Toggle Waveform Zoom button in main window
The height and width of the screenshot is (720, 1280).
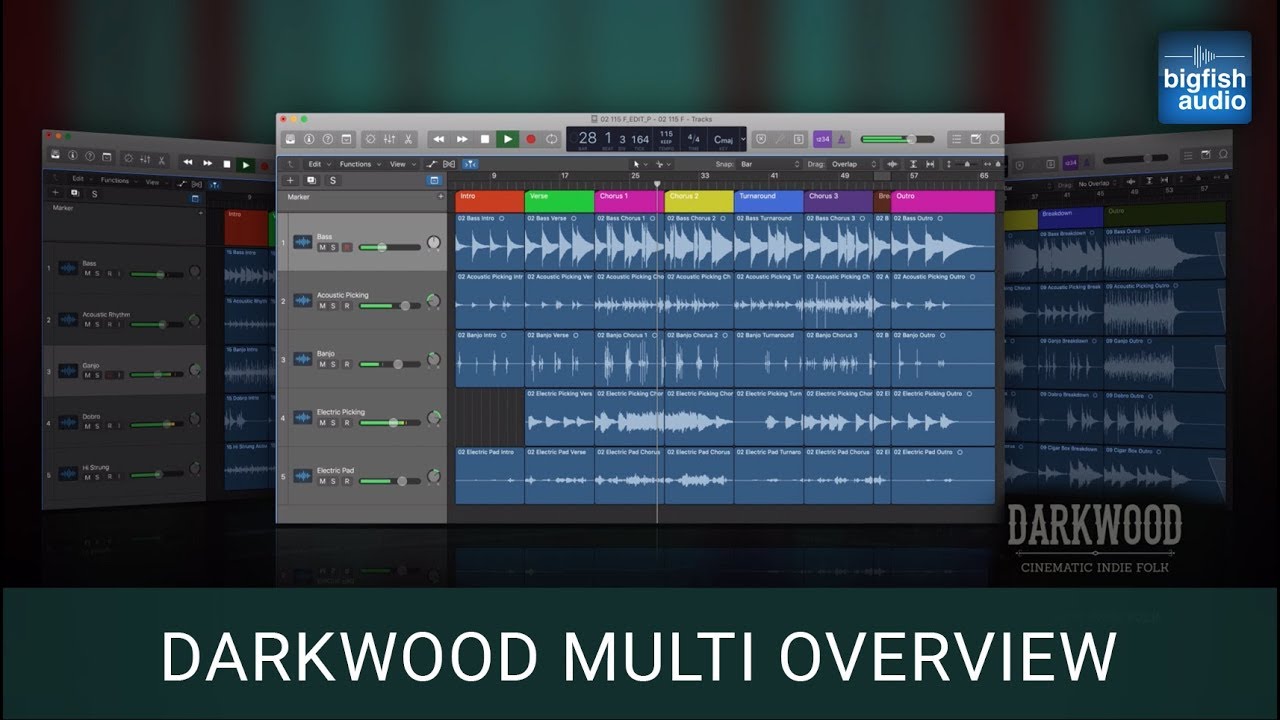(893, 164)
